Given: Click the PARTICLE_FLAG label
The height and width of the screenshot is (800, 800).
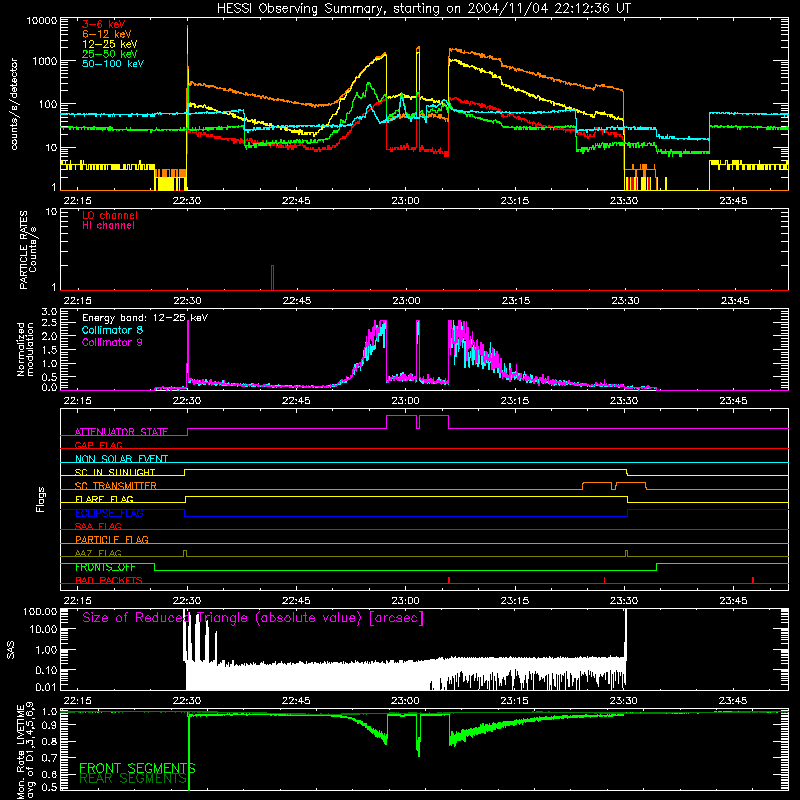Looking at the screenshot, I should (x=112, y=539).
